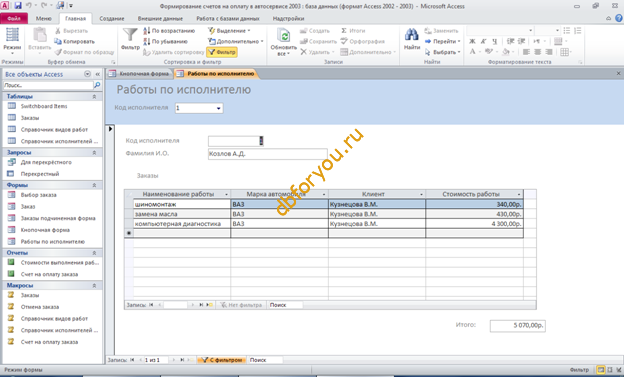Click the large Фильтр funnel icon
Viewport: 624px width, 377px height.
click(x=130, y=36)
